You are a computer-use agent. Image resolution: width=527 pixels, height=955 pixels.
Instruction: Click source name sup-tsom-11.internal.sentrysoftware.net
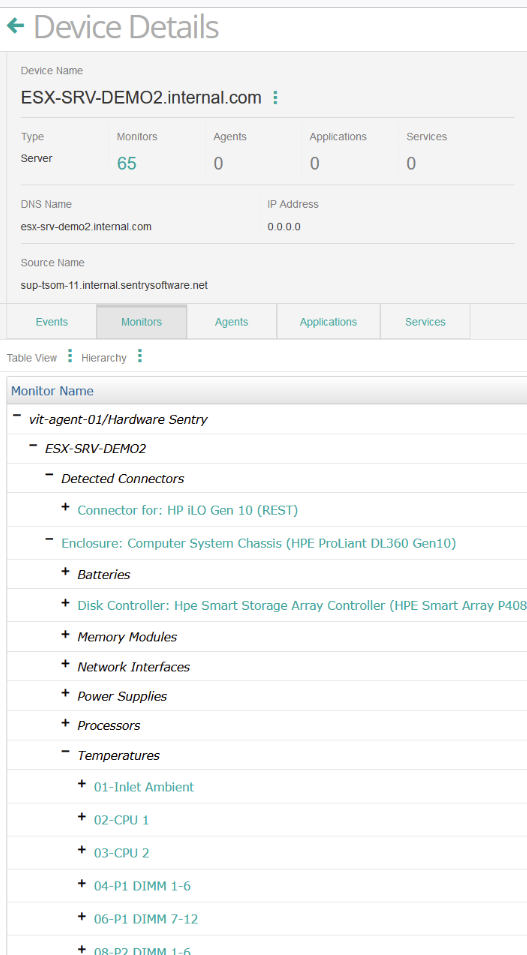pyautogui.click(x=115, y=285)
